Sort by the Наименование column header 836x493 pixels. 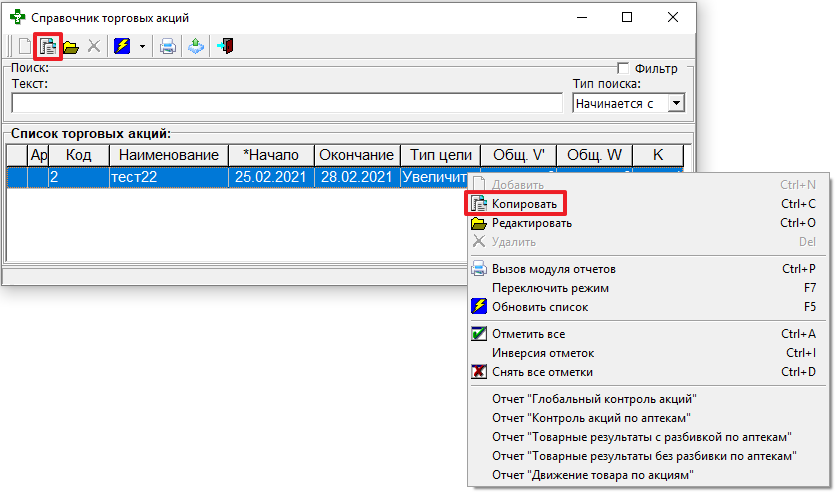tap(165, 155)
